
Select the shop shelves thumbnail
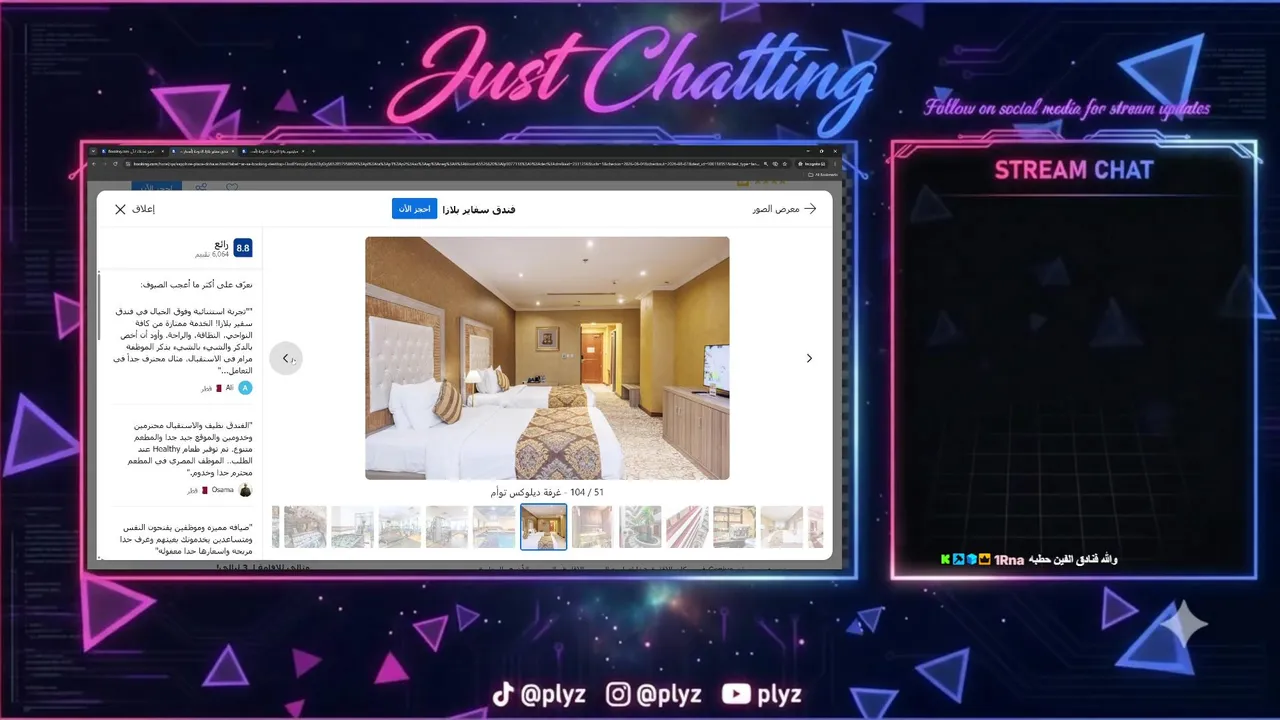click(x=734, y=527)
